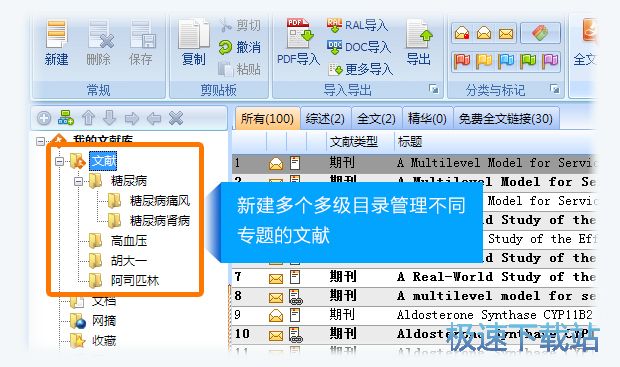Switch to the 全文(2) tab
This screenshot has height=367, width=620.
pos(376,118)
